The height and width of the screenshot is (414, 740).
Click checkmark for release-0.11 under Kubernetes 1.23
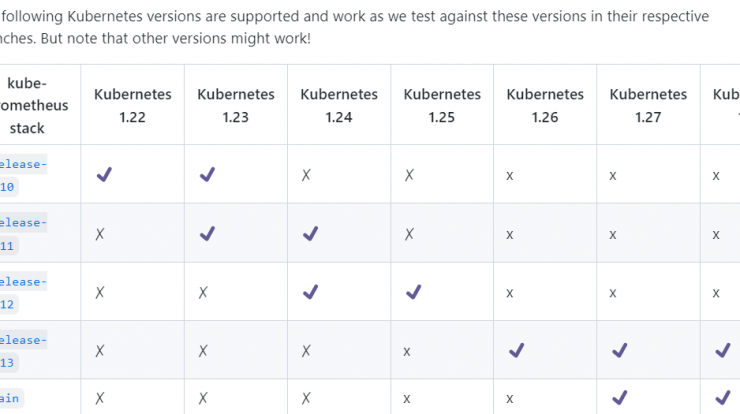(x=207, y=234)
